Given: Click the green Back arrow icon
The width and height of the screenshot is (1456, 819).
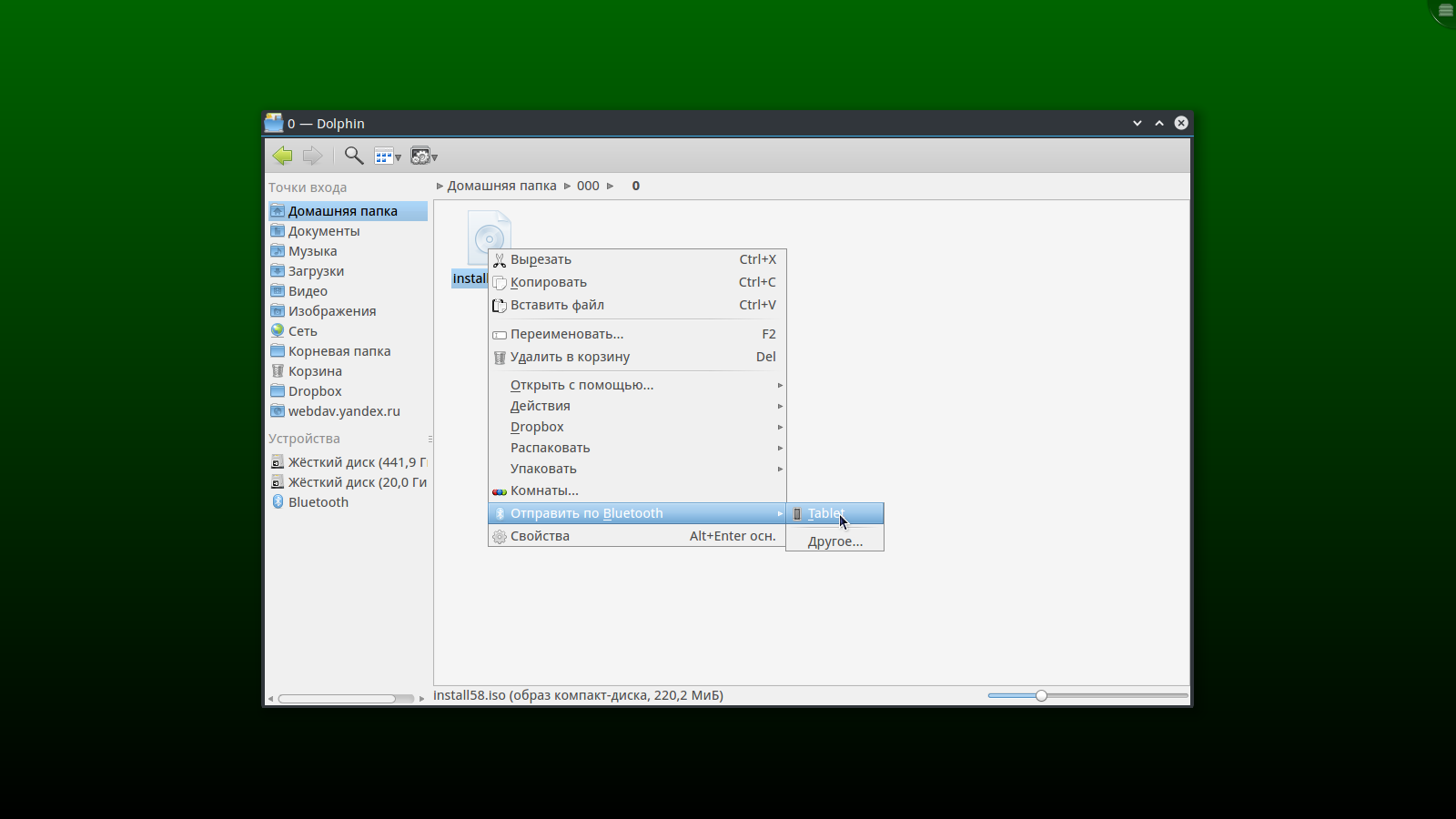Looking at the screenshot, I should [282, 156].
